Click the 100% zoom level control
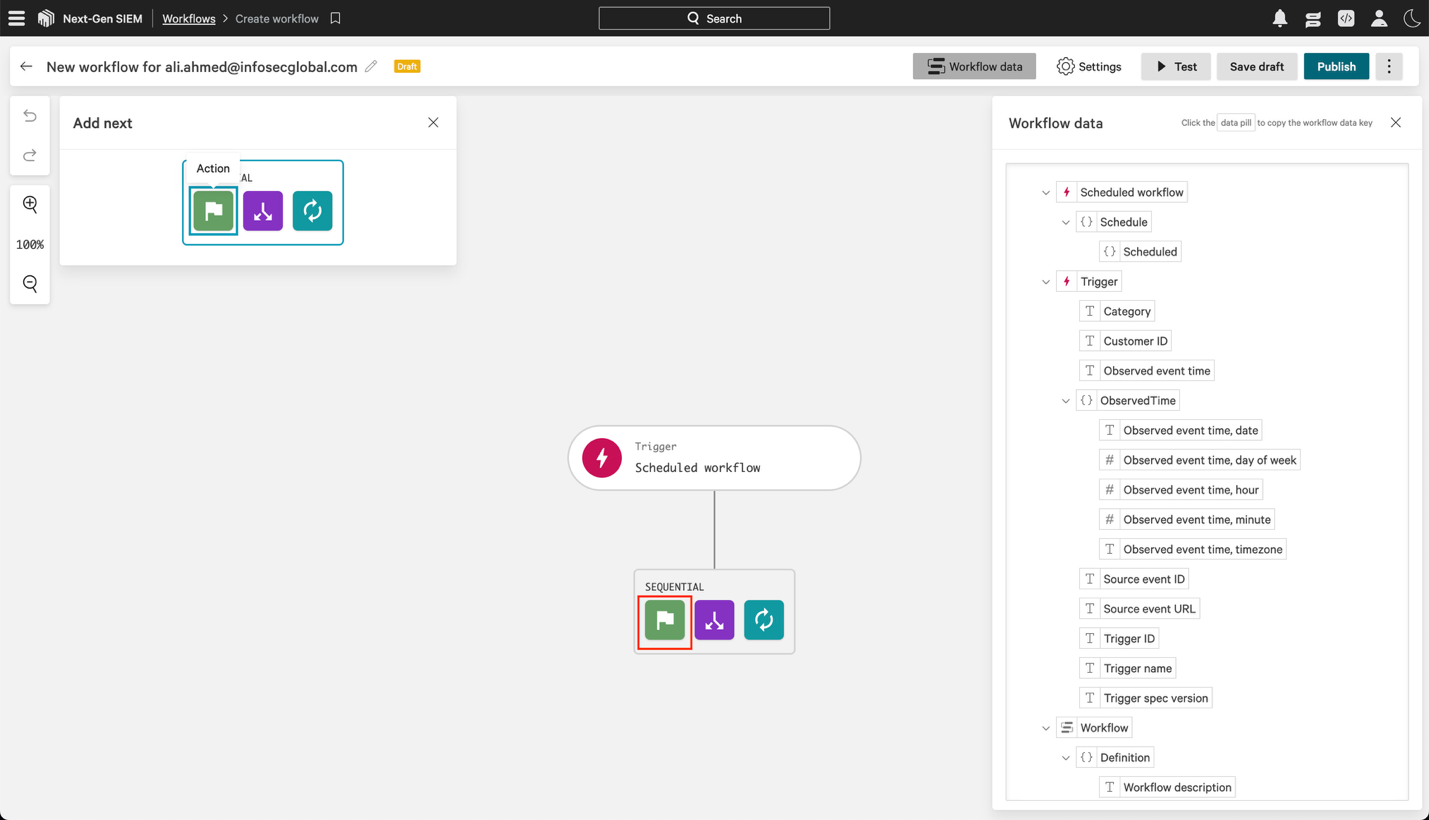Image resolution: width=1429 pixels, height=820 pixels. [x=30, y=244]
